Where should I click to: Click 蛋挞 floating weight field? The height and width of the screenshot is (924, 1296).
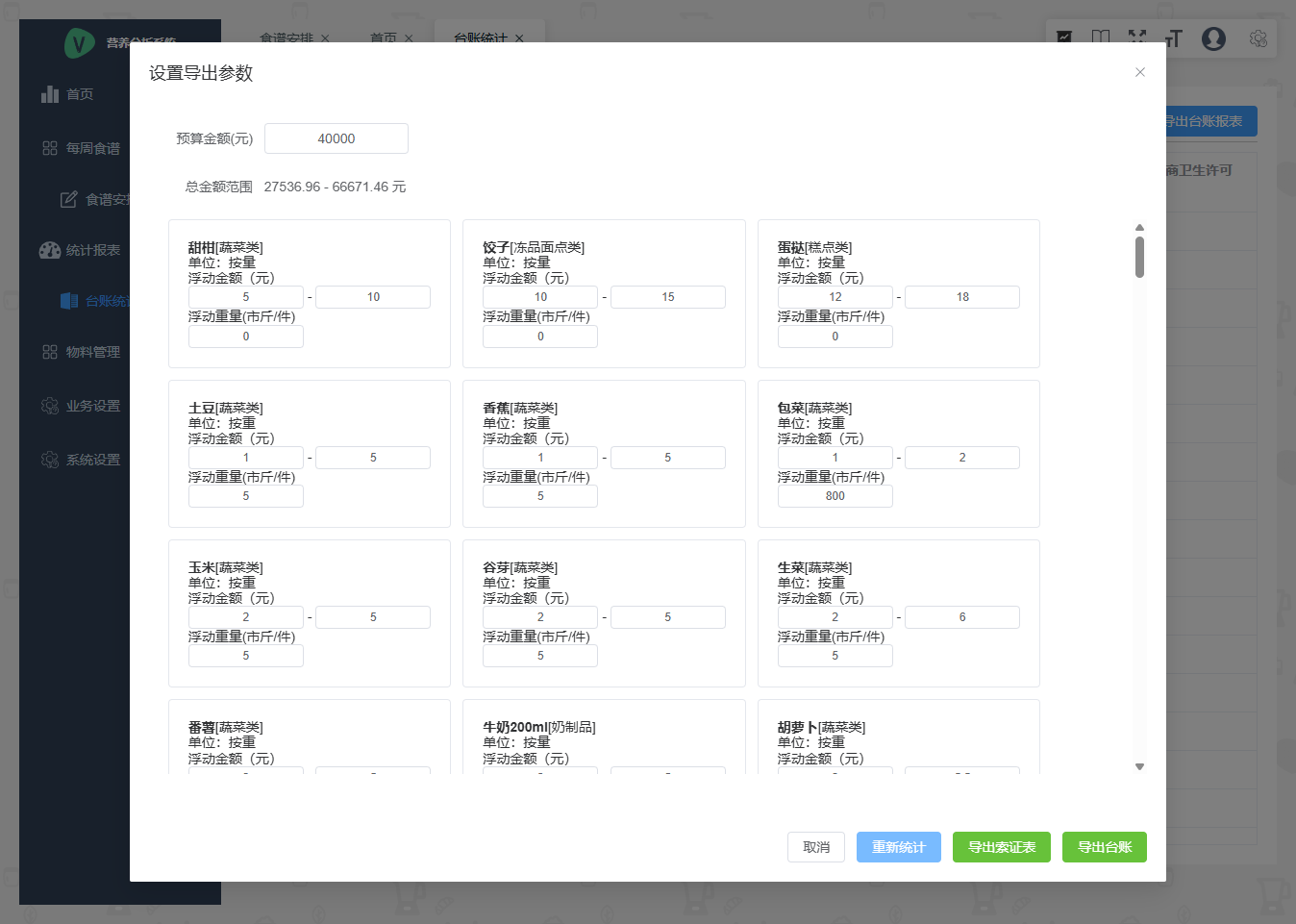pos(835,337)
